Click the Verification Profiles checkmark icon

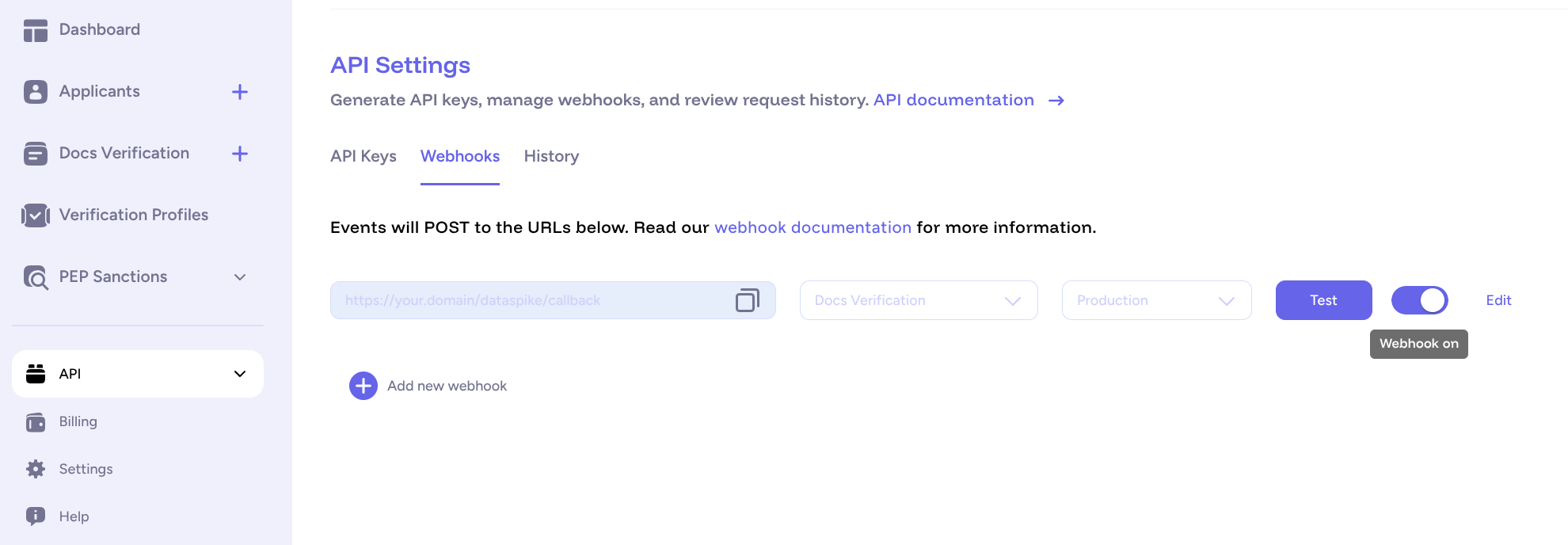[x=36, y=215]
